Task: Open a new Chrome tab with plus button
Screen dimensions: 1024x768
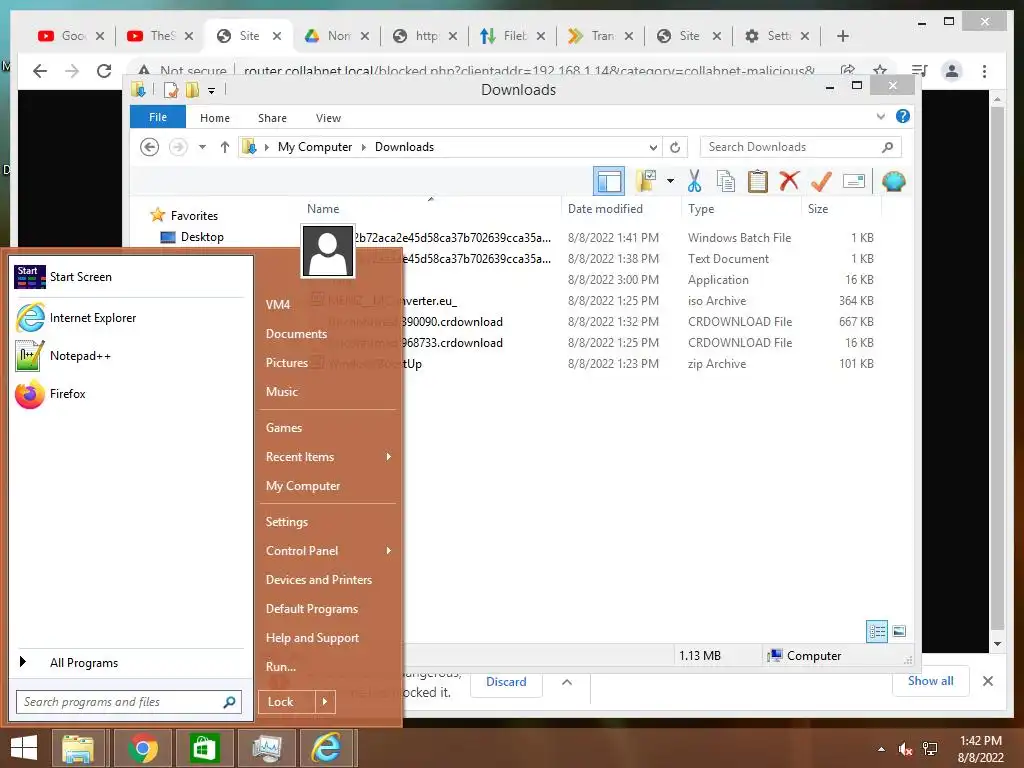Action: pyautogui.click(x=842, y=36)
